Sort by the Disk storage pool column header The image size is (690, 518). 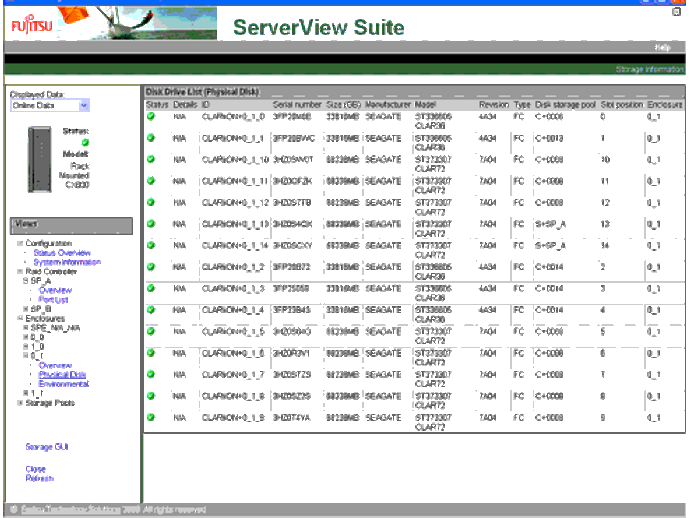565,105
